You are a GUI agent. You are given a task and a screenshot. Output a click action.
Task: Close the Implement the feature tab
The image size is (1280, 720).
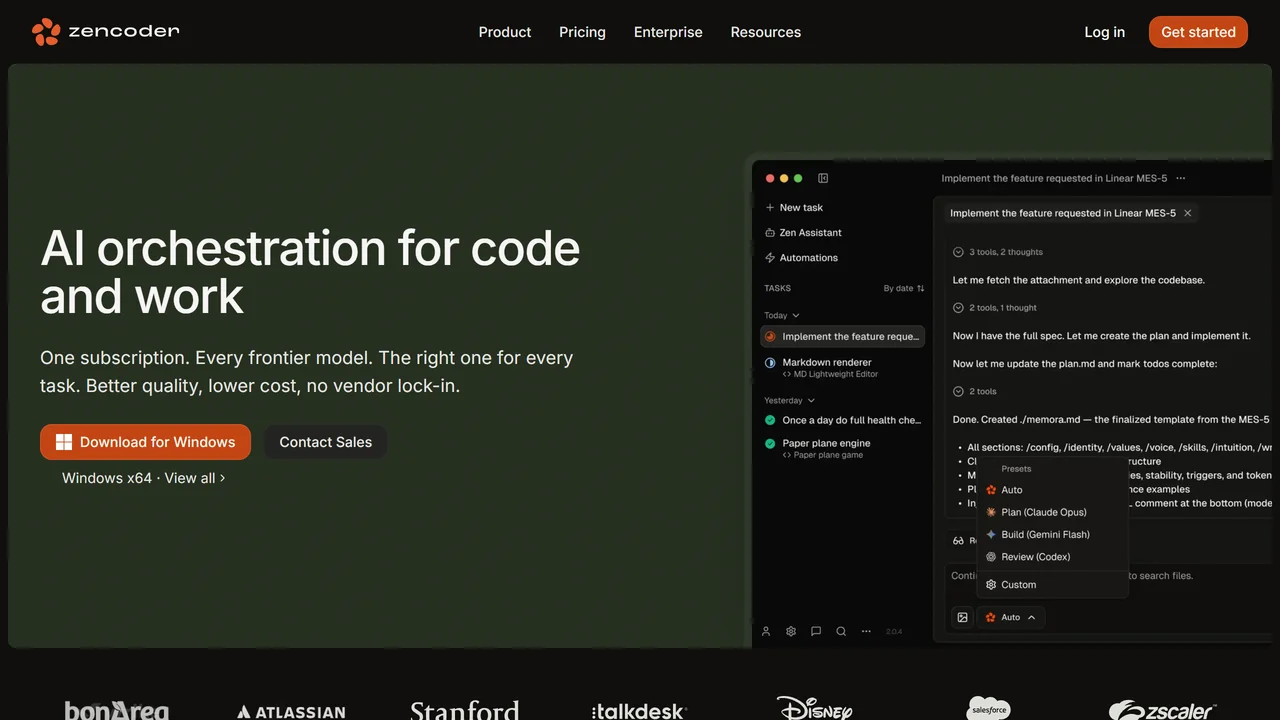(1188, 213)
